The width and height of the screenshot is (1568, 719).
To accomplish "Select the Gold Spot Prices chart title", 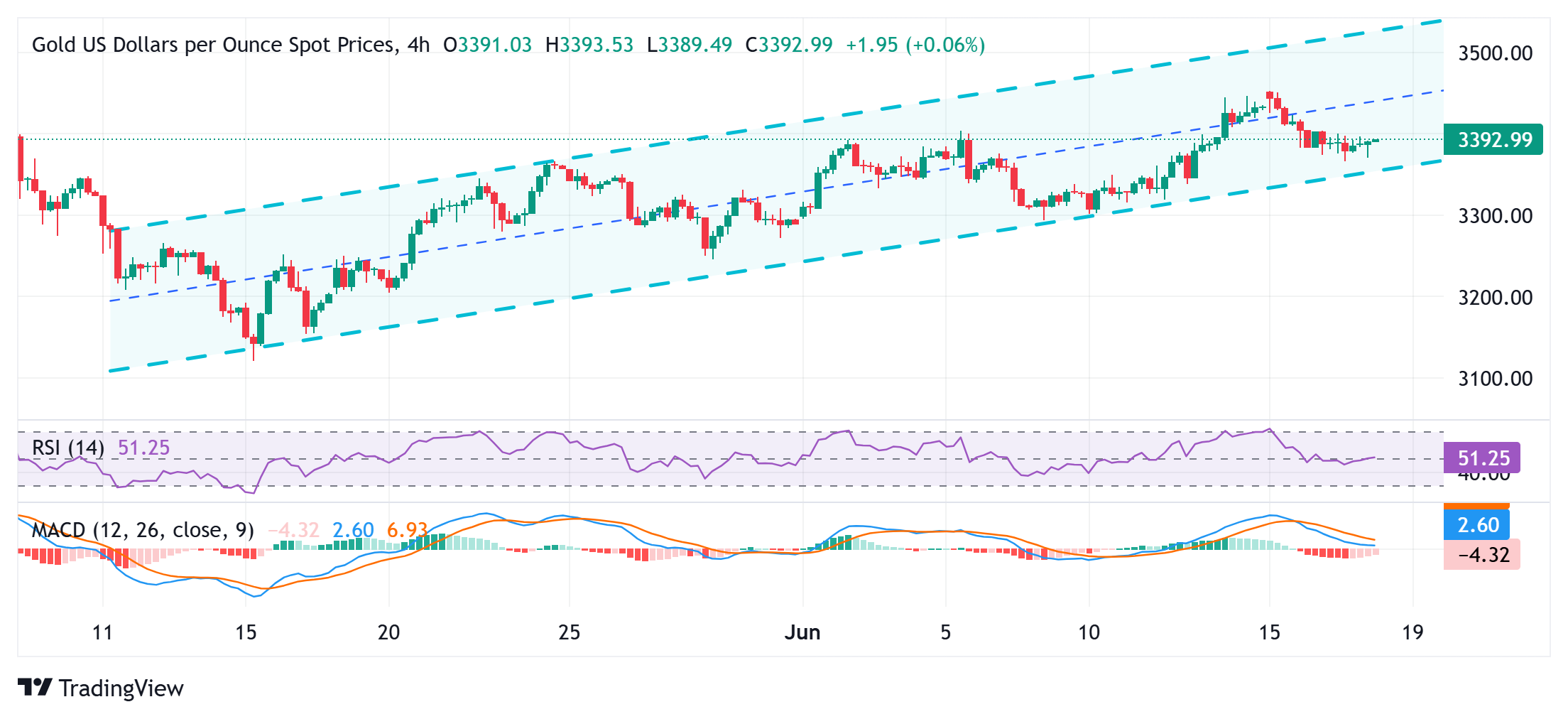I will [x=213, y=45].
